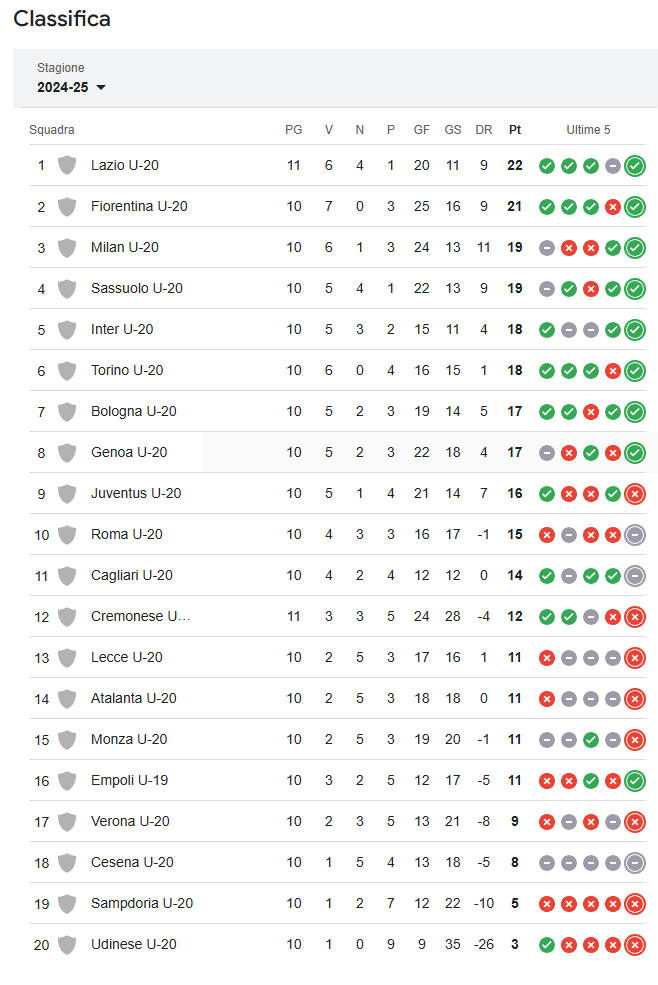Viewport: 658px width, 985px height.
Task: Open the Inter U-20 team row
Action: pyautogui.click(x=337, y=329)
